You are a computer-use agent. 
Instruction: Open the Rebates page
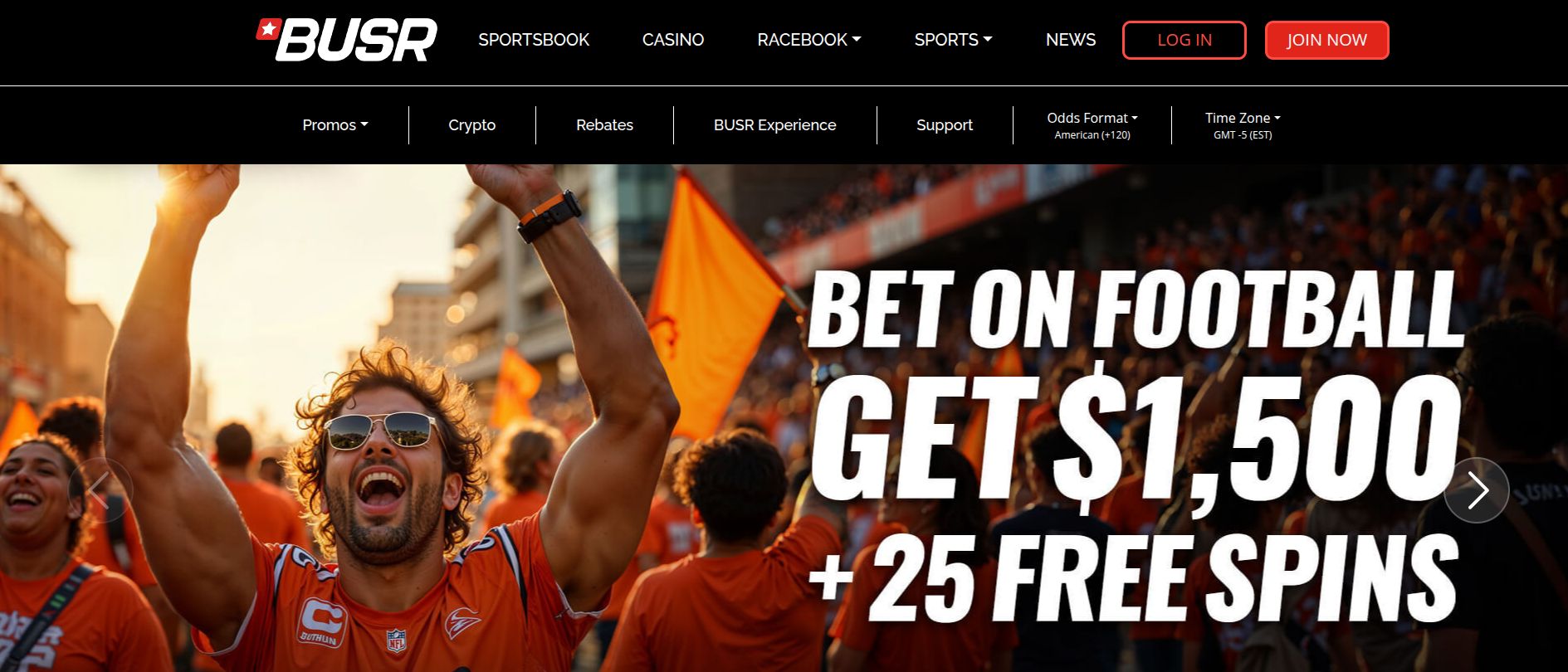tap(604, 125)
